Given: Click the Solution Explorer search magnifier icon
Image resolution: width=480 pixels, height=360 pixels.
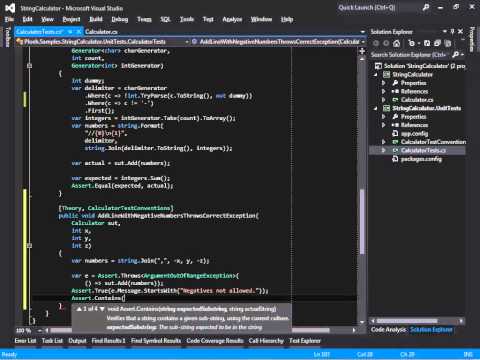Looking at the screenshot, I should [455, 54].
